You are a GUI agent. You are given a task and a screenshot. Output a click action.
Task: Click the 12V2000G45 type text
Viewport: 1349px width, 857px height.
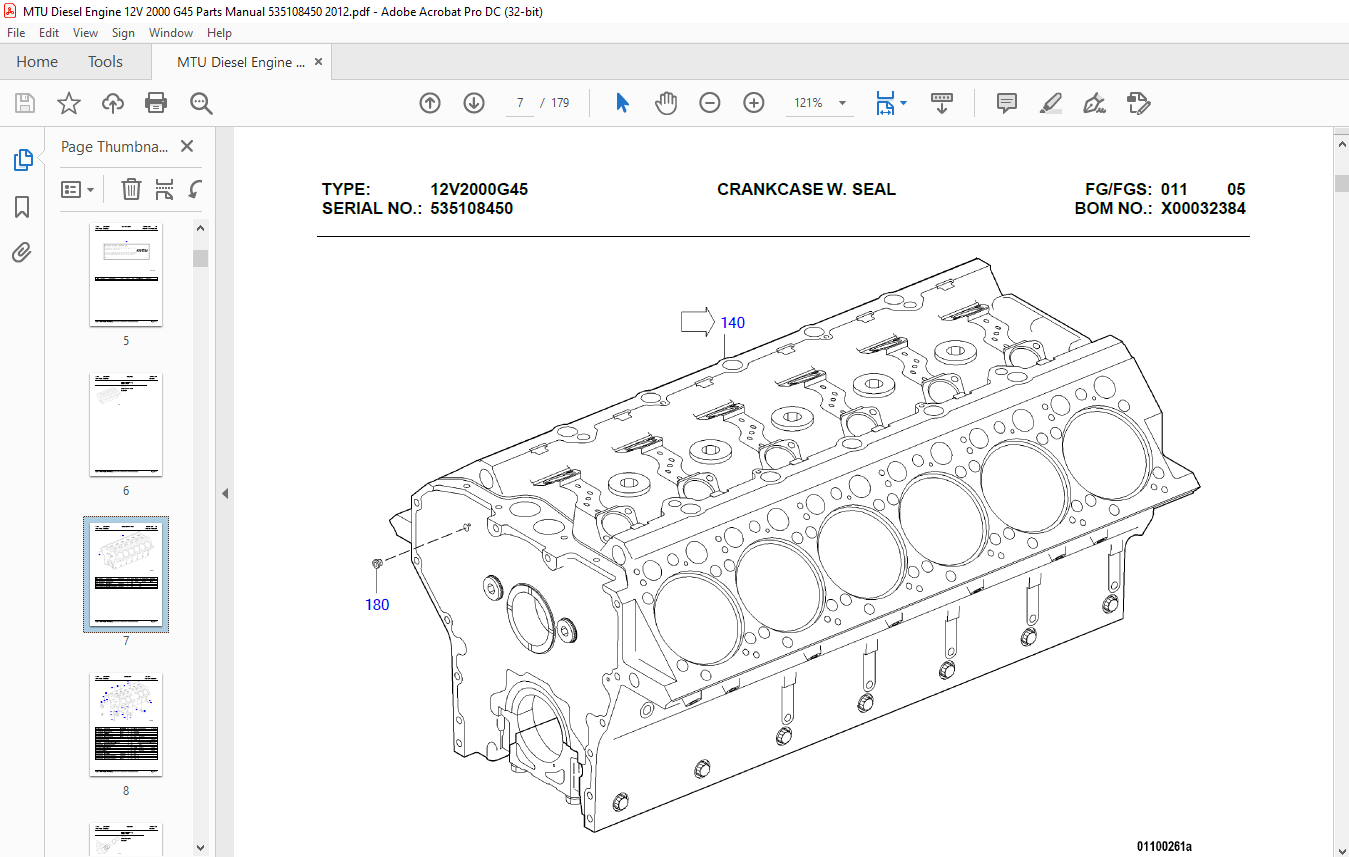pos(479,189)
